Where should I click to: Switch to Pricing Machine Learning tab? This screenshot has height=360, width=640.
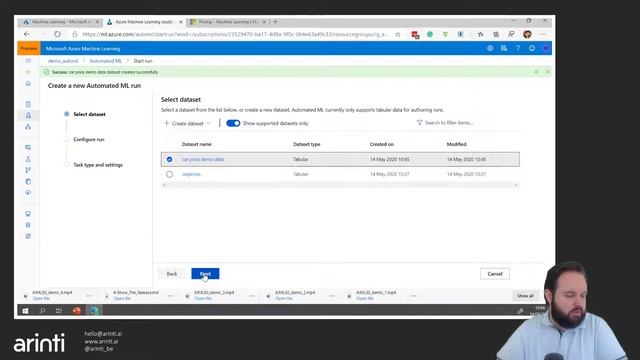coord(228,22)
